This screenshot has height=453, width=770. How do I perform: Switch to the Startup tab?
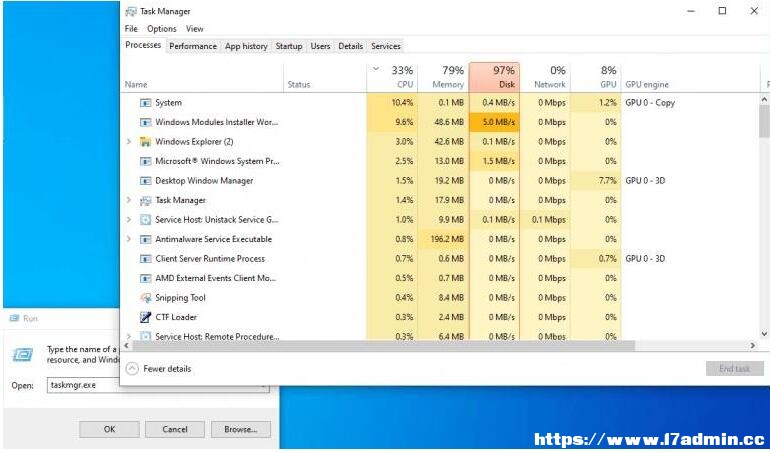click(289, 46)
